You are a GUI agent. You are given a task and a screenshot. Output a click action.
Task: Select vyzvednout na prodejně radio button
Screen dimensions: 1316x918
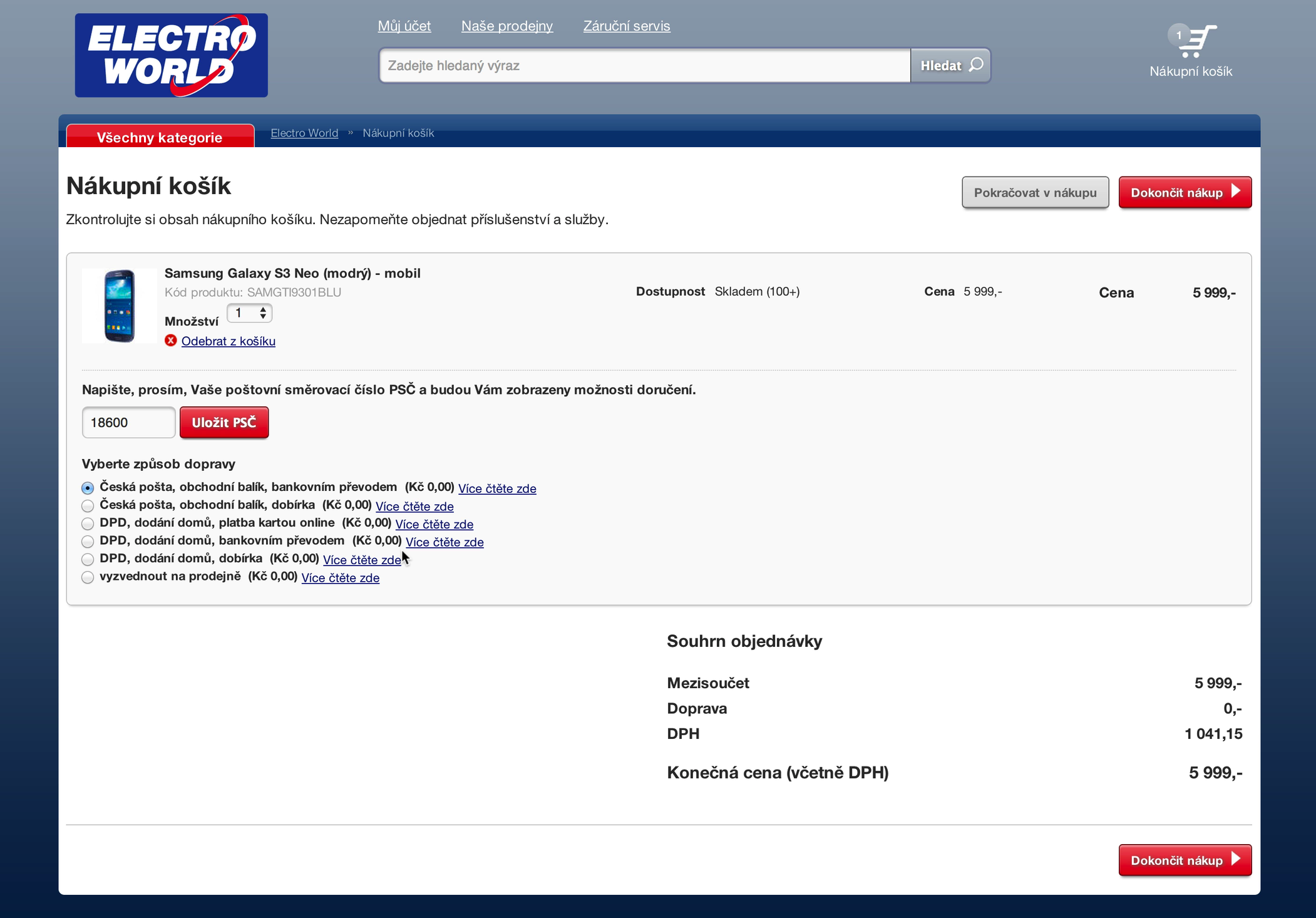pos(88,577)
